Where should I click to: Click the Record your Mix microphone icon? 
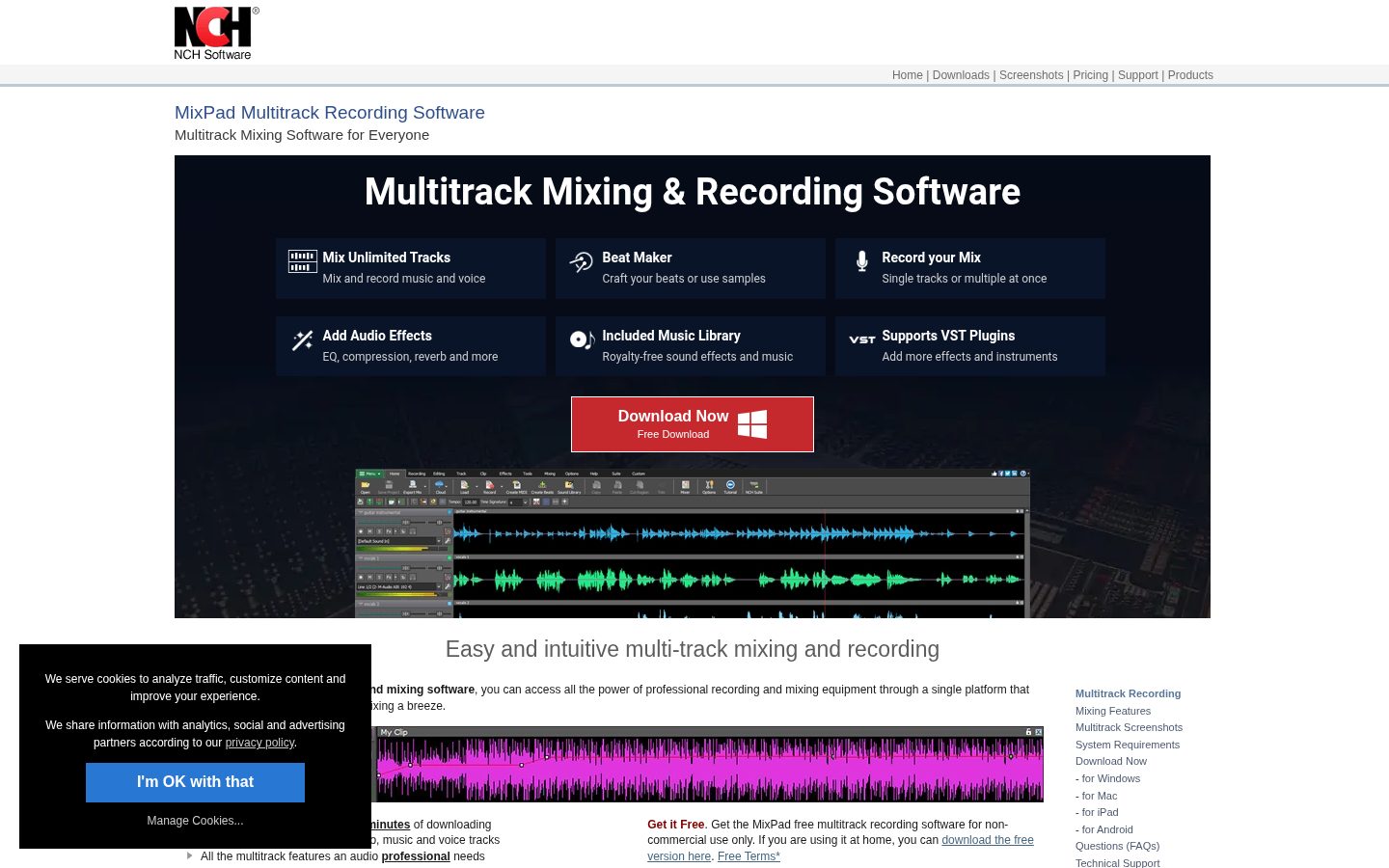click(x=861, y=260)
